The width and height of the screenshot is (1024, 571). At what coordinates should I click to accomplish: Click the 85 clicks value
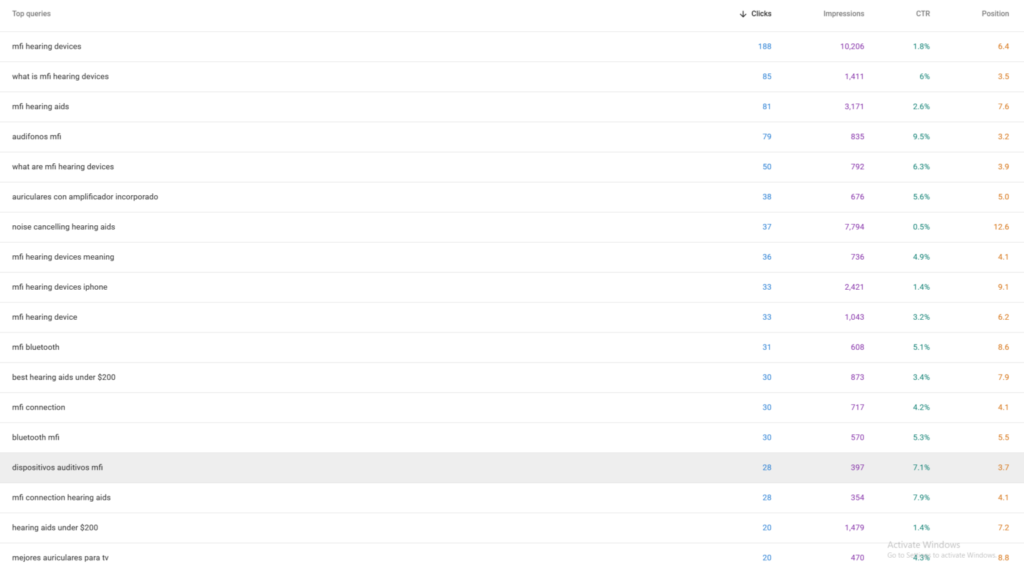[x=767, y=76]
